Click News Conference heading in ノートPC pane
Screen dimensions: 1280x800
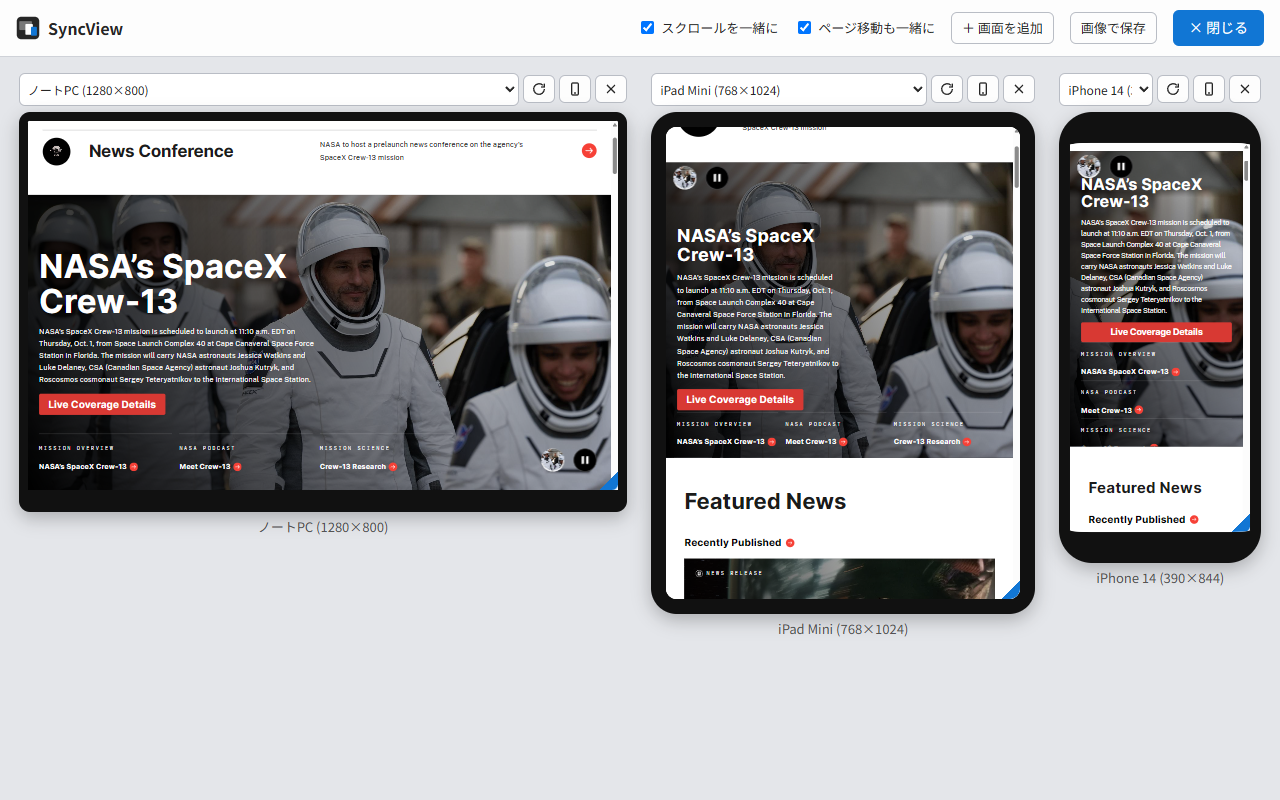(161, 151)
